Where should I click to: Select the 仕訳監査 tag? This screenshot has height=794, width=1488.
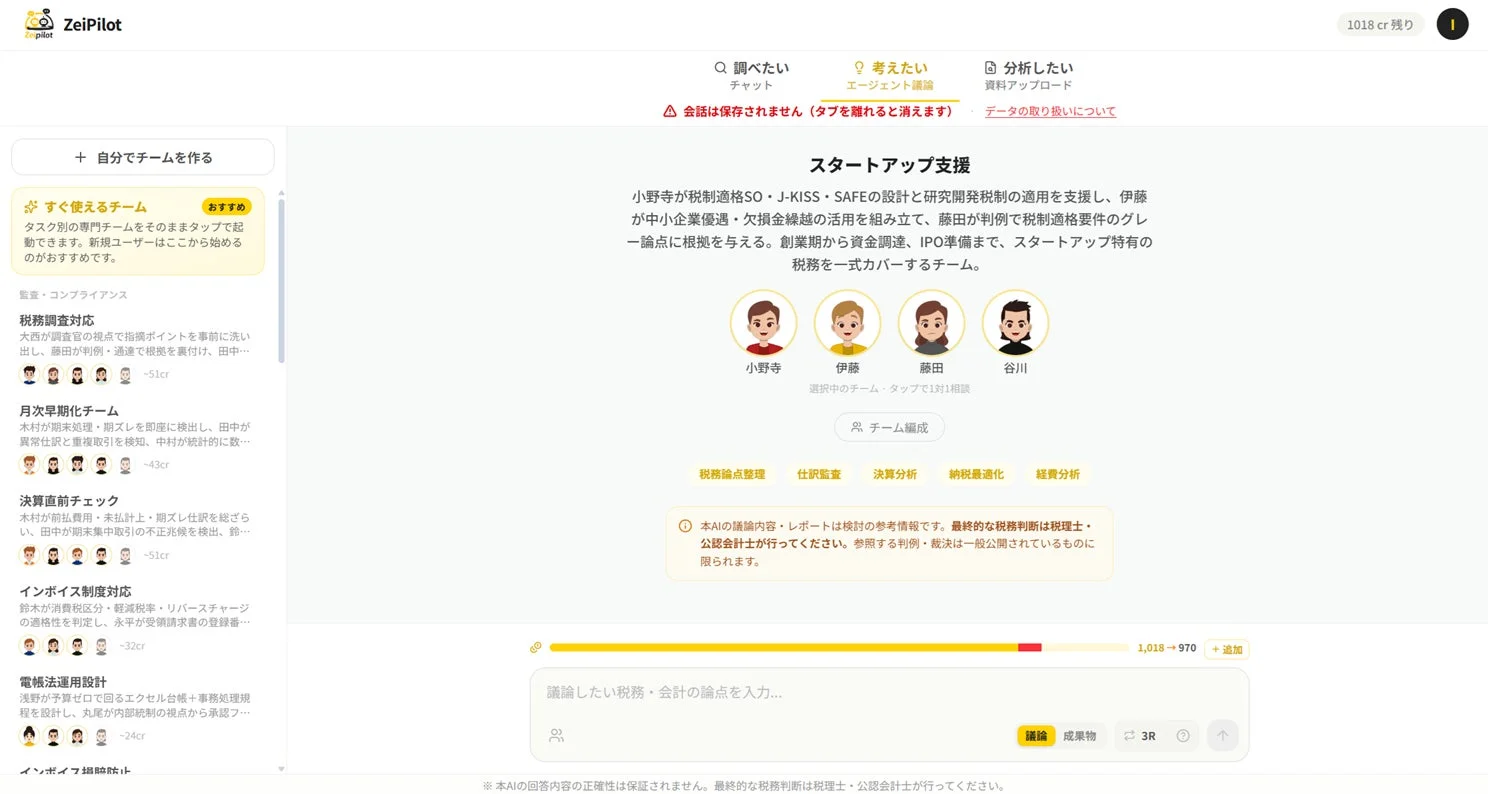(x=819, y=474)
